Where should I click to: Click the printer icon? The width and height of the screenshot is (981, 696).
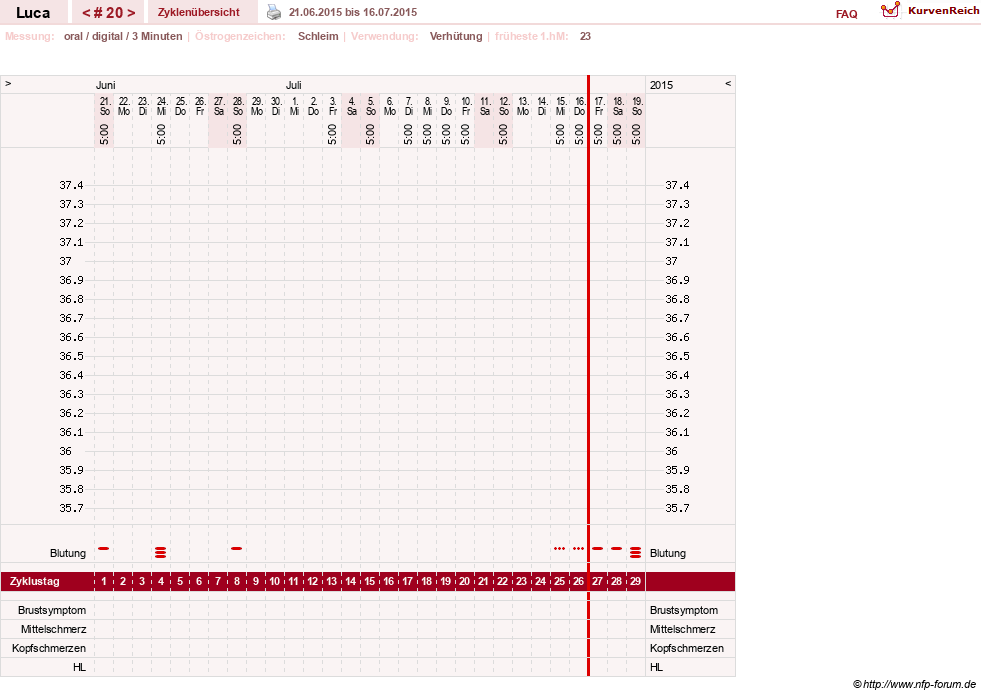coord(274,12)
